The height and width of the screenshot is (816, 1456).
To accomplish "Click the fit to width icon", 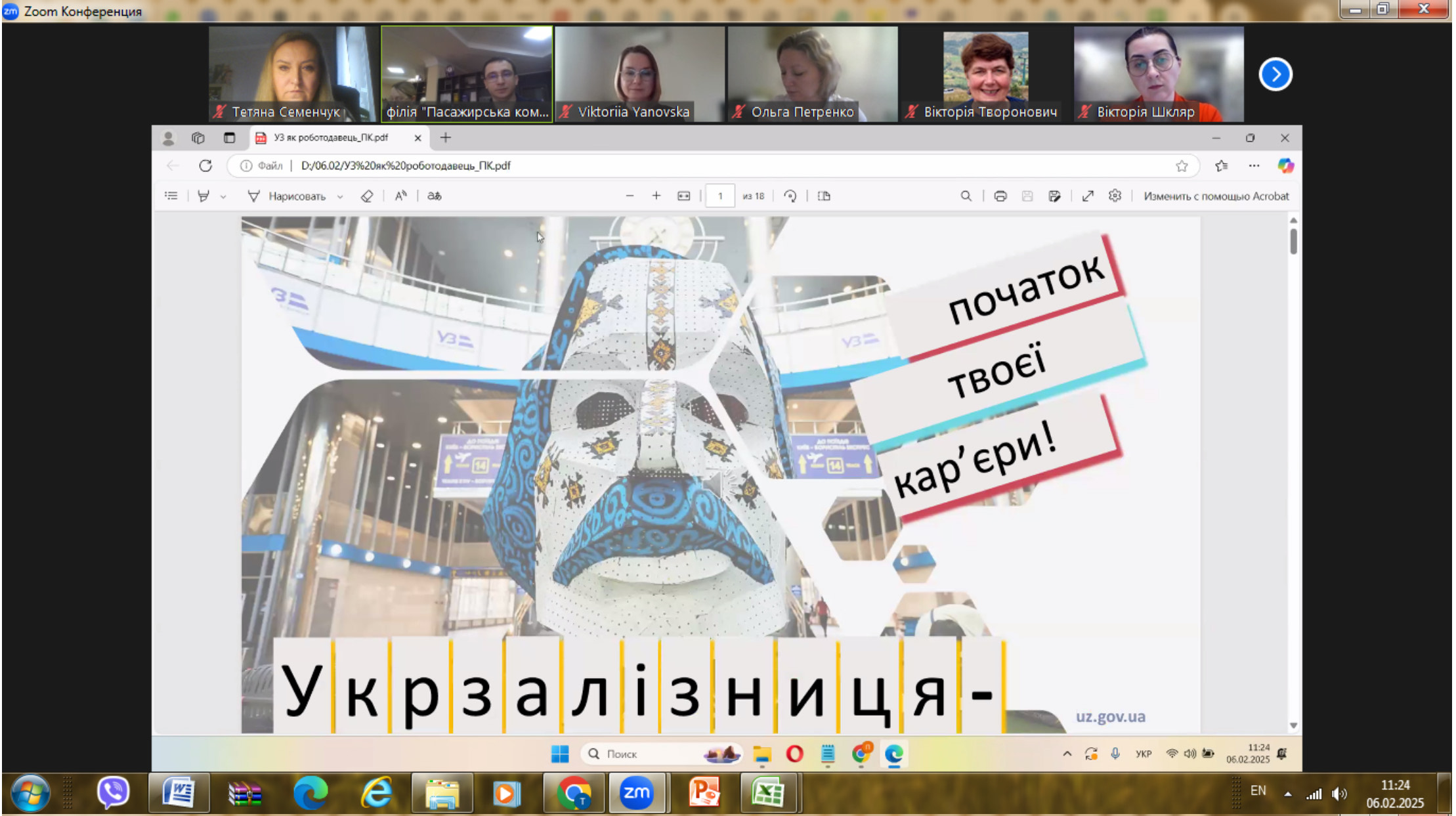I will (683, 196).
